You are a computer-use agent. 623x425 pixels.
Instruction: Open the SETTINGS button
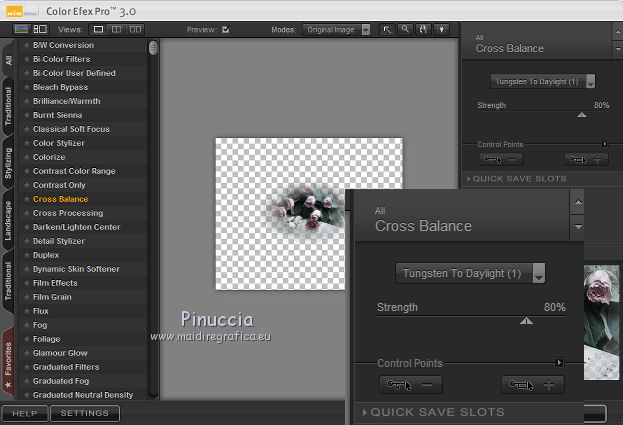tap(84, 413)
